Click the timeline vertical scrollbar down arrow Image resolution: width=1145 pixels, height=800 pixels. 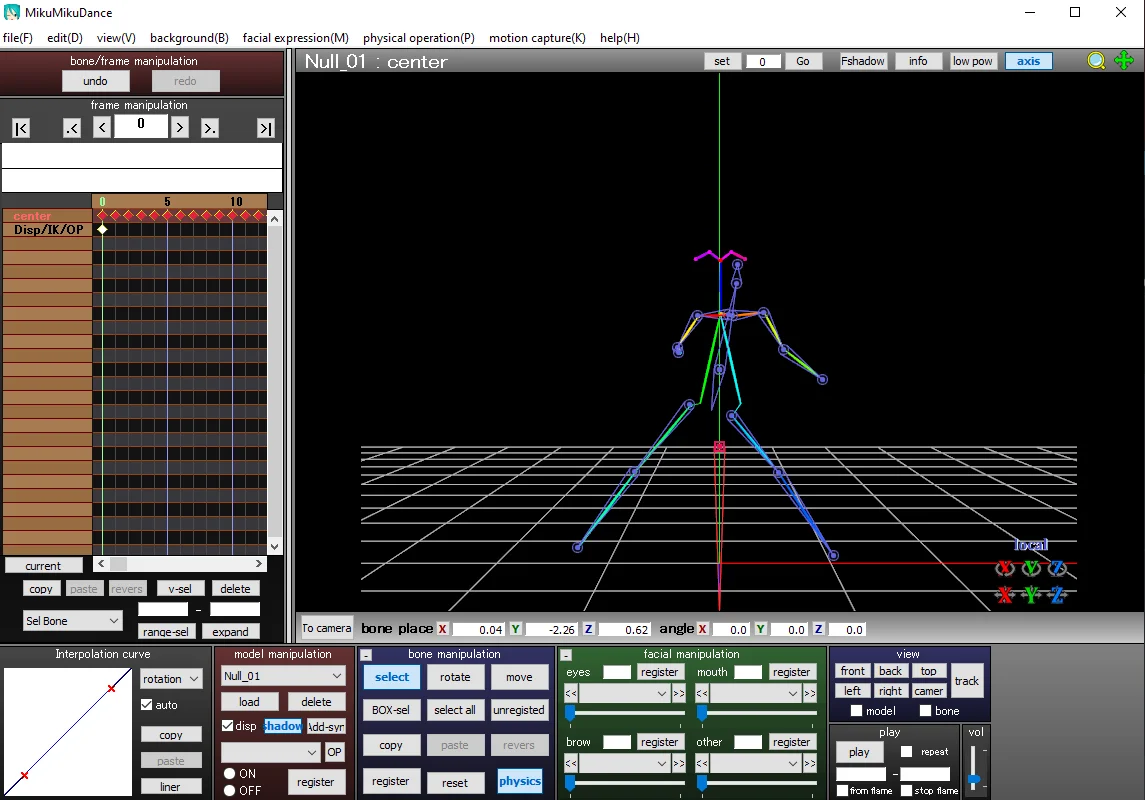pyautogui.click(x=275, y=546)
